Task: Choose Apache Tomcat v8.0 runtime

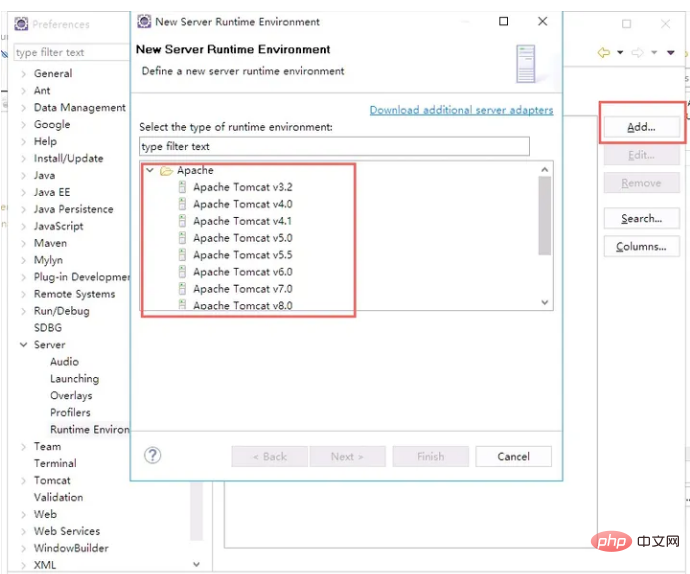Action: click(x=242, y=305)
